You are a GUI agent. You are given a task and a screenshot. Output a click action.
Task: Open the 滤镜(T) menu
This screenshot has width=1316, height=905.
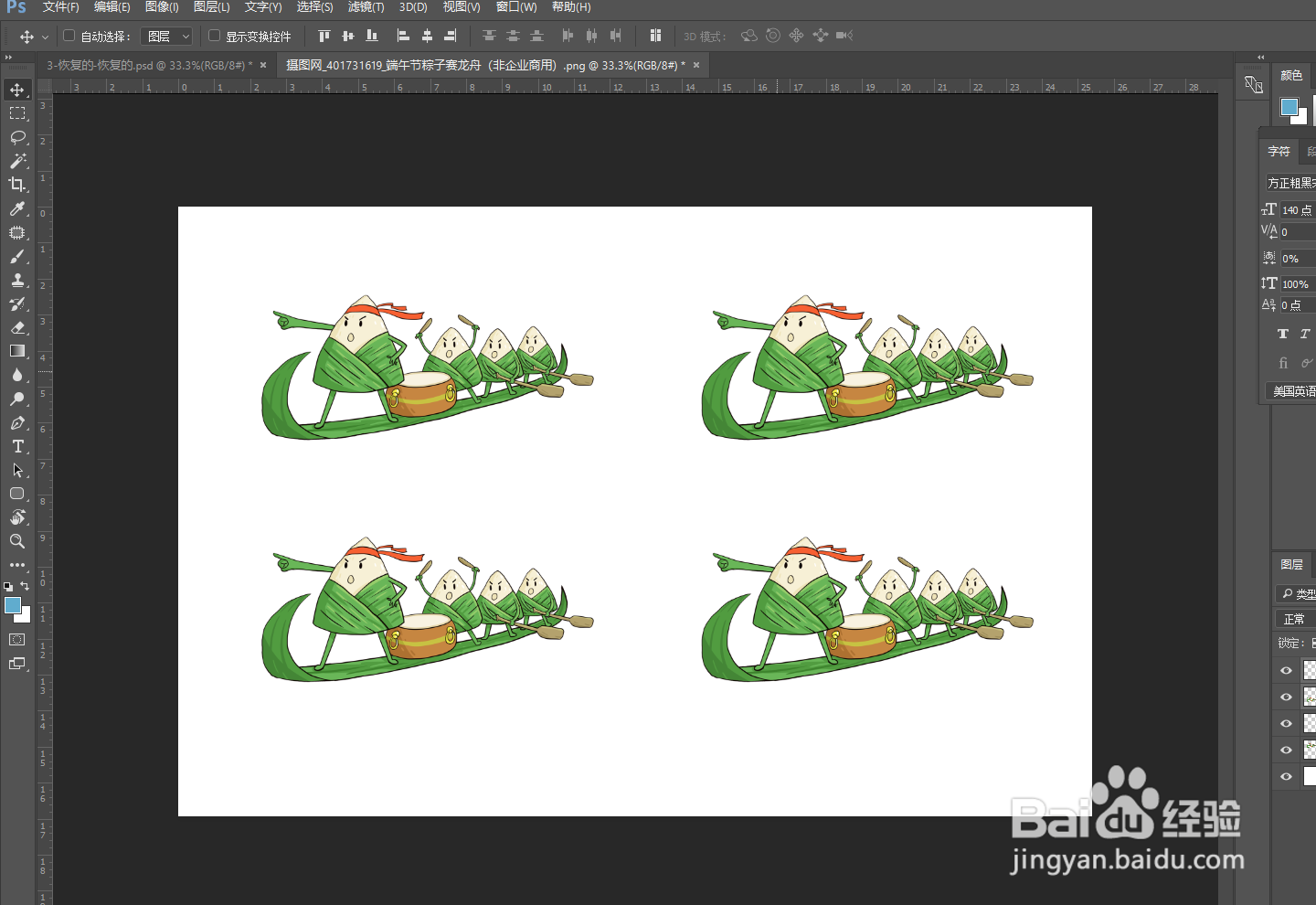click(x=366, y=7)
